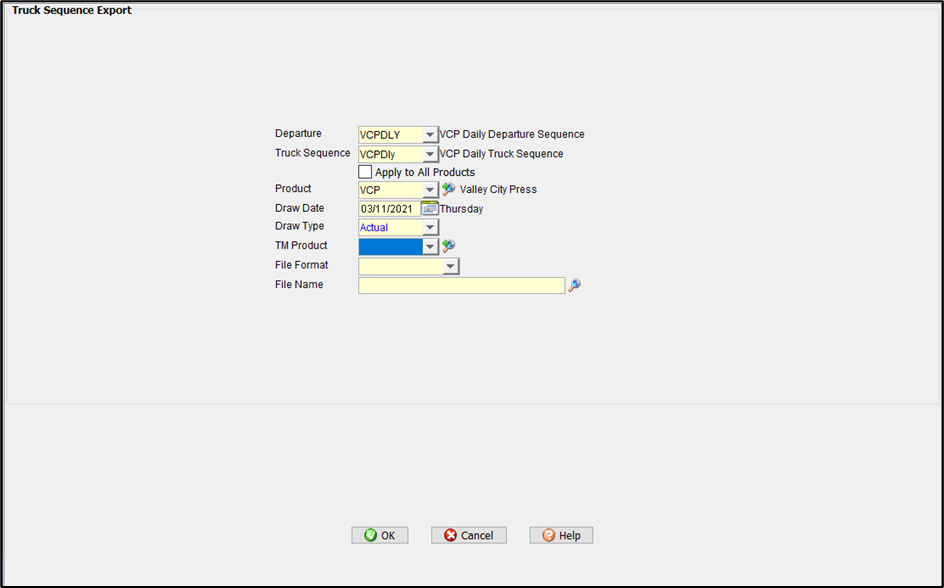Open Help using the Help button
This screenshot has height=588, width=944.
561,535
